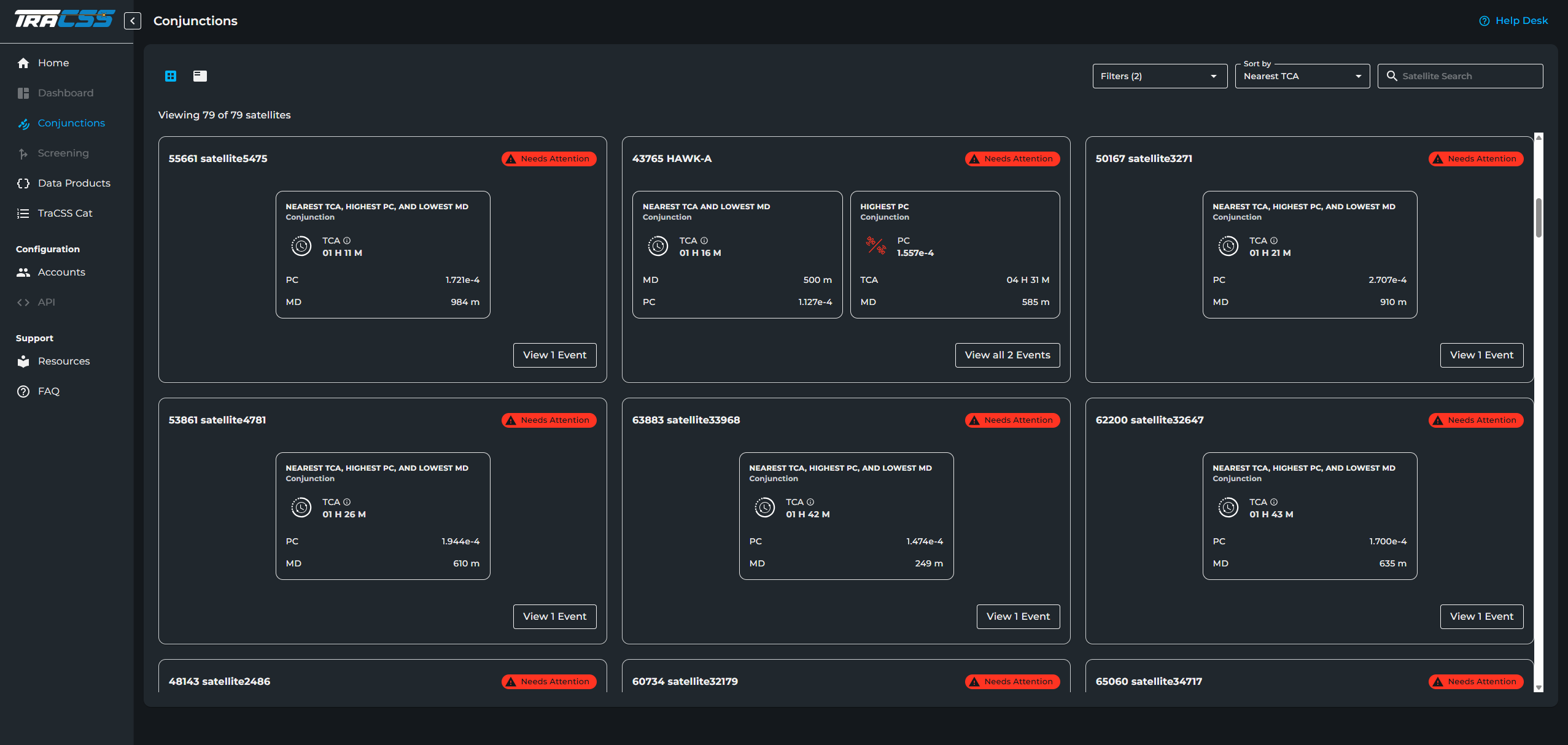Collapse the sidebar navigation panel
Screen dimensions: 1568x745
click(133, 21)
